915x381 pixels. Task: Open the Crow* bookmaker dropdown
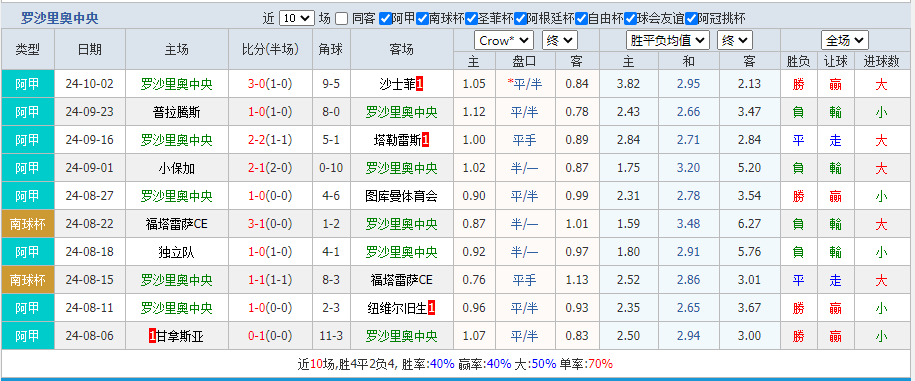[504, 41]
